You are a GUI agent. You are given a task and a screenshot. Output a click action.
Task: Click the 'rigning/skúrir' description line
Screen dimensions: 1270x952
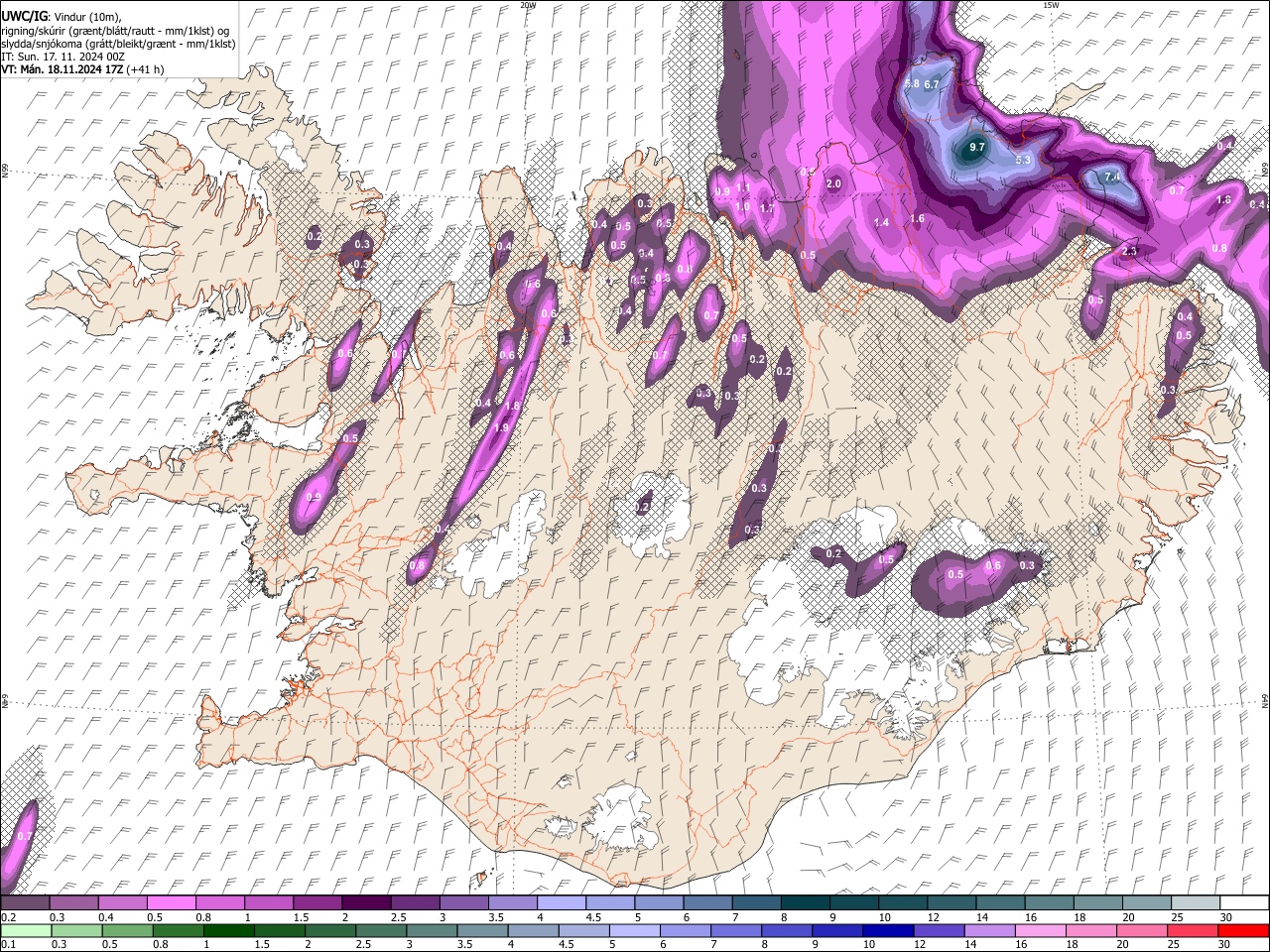pyautogui.click(x=115, y=31)
